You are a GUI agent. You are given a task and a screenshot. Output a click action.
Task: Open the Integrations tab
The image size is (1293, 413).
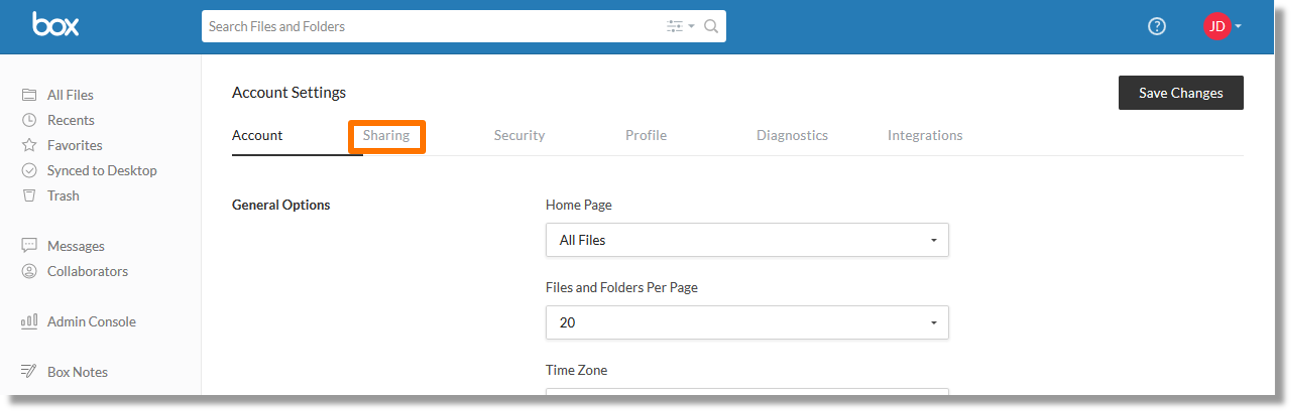925,136
